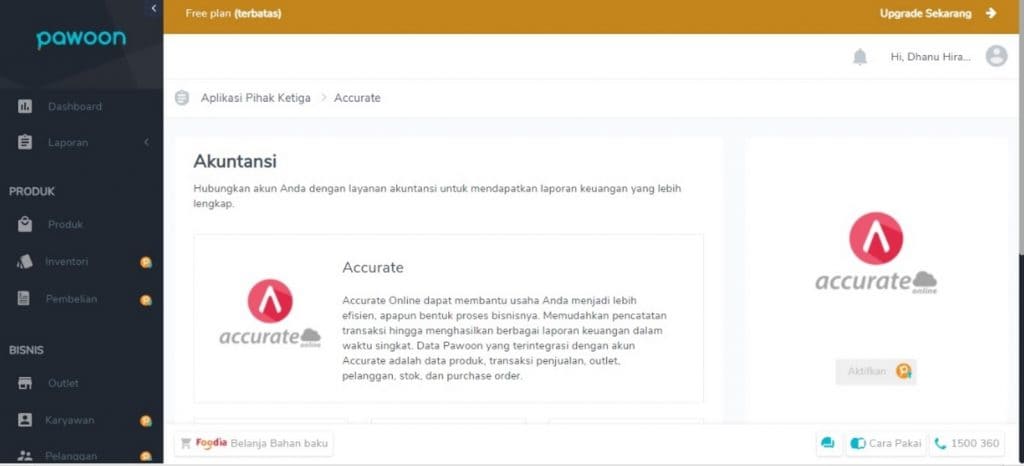Click the Pelanggan people icon
Image resolution: width=1024 pixels, height=466 pixels.
(x=25, y=456)
